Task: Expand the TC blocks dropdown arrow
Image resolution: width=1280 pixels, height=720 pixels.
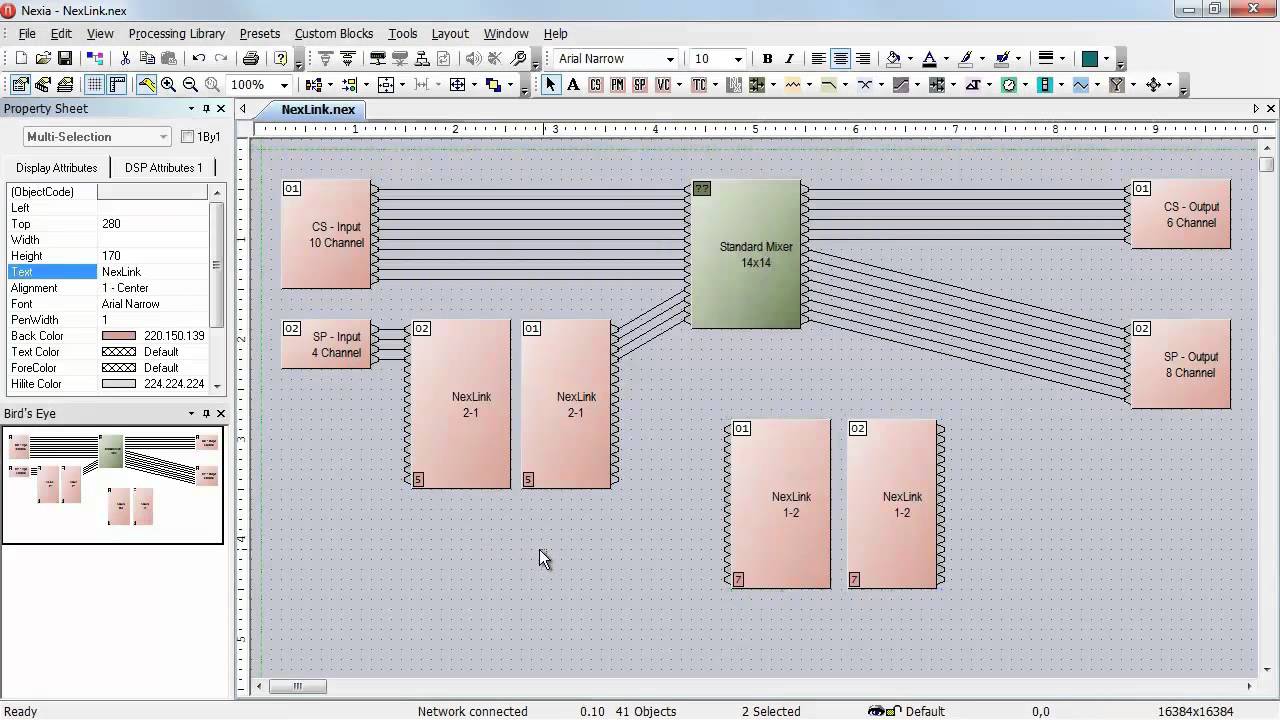Action: tap(714, 85)
